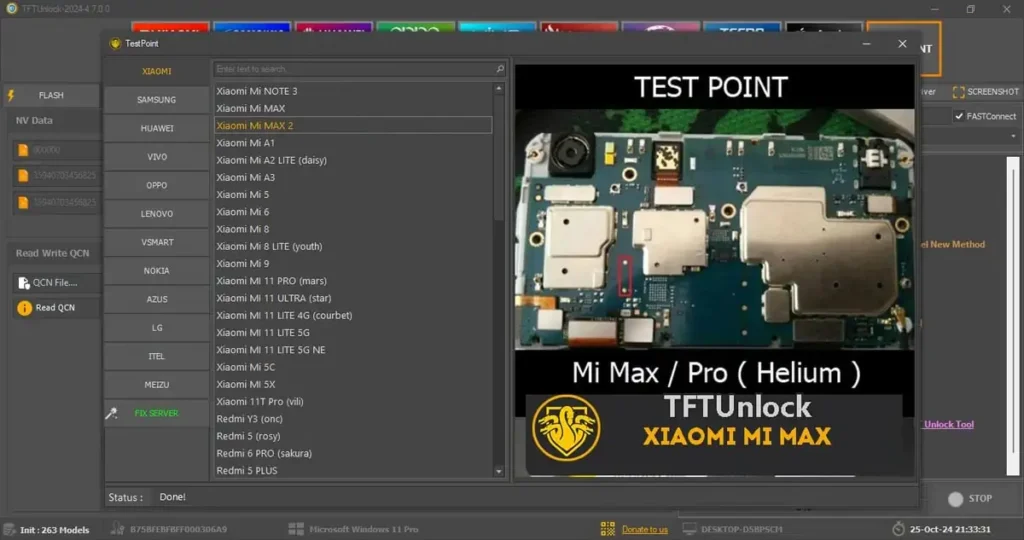Click Read QCN in main window
Screen dimensions: 1024x540
pos(55,308)
